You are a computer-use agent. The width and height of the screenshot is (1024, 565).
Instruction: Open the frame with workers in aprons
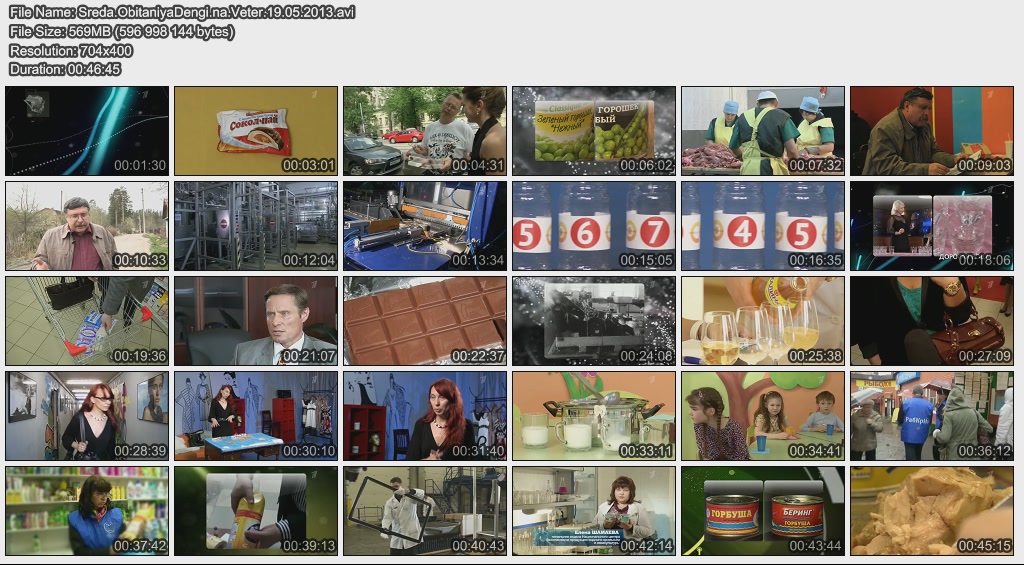click(763, 131)
